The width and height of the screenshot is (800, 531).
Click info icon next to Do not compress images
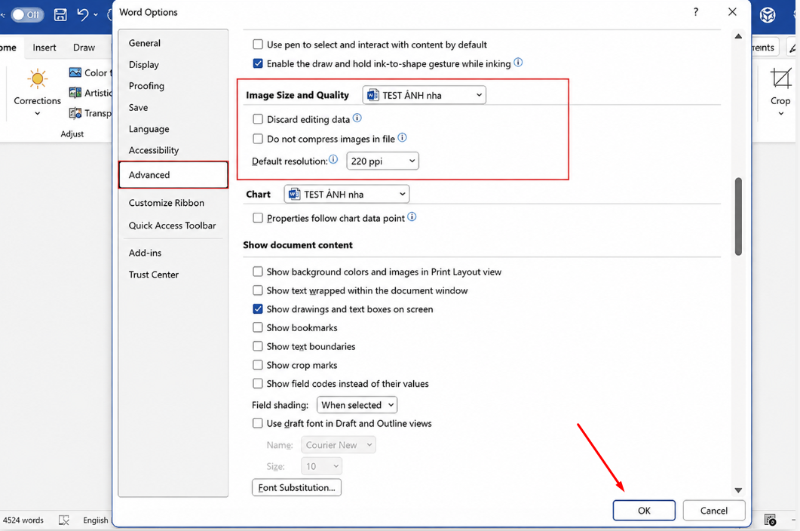402,138
